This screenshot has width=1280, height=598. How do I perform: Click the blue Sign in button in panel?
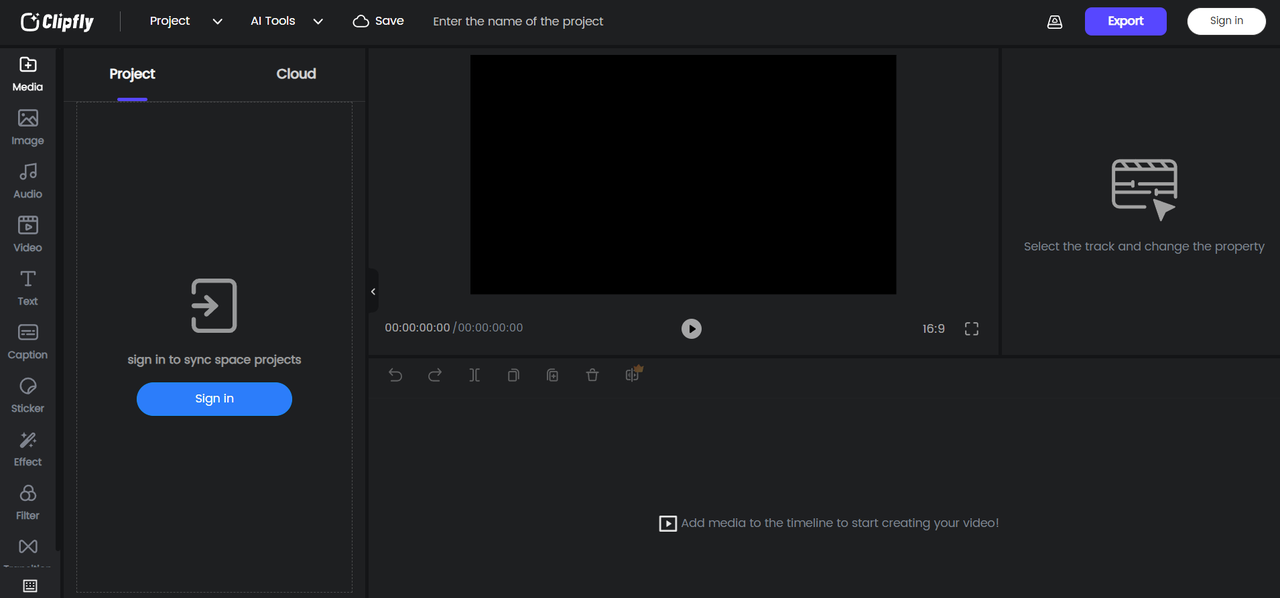[214, 399]
